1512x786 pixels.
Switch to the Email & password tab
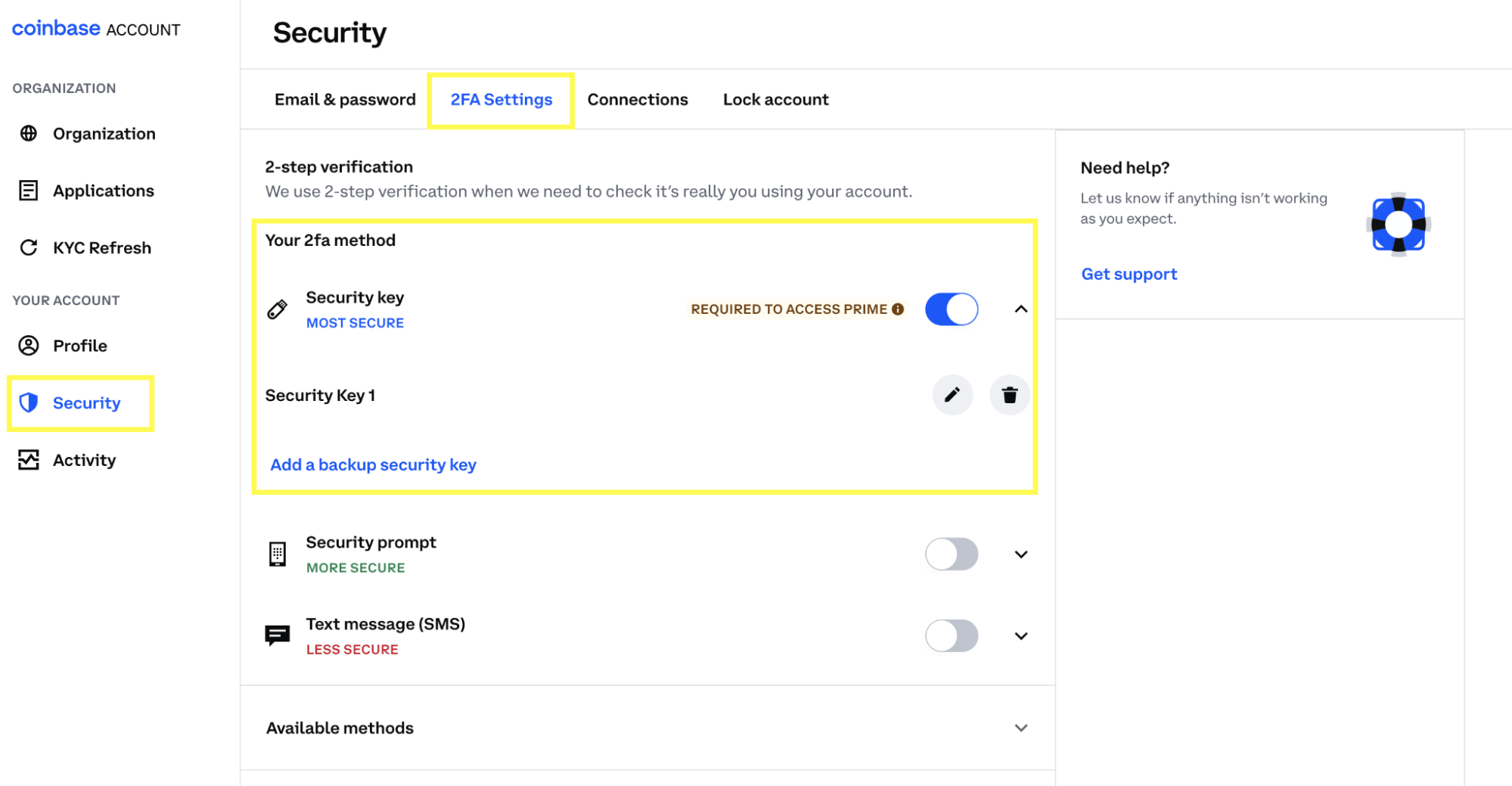coord(344,99)
